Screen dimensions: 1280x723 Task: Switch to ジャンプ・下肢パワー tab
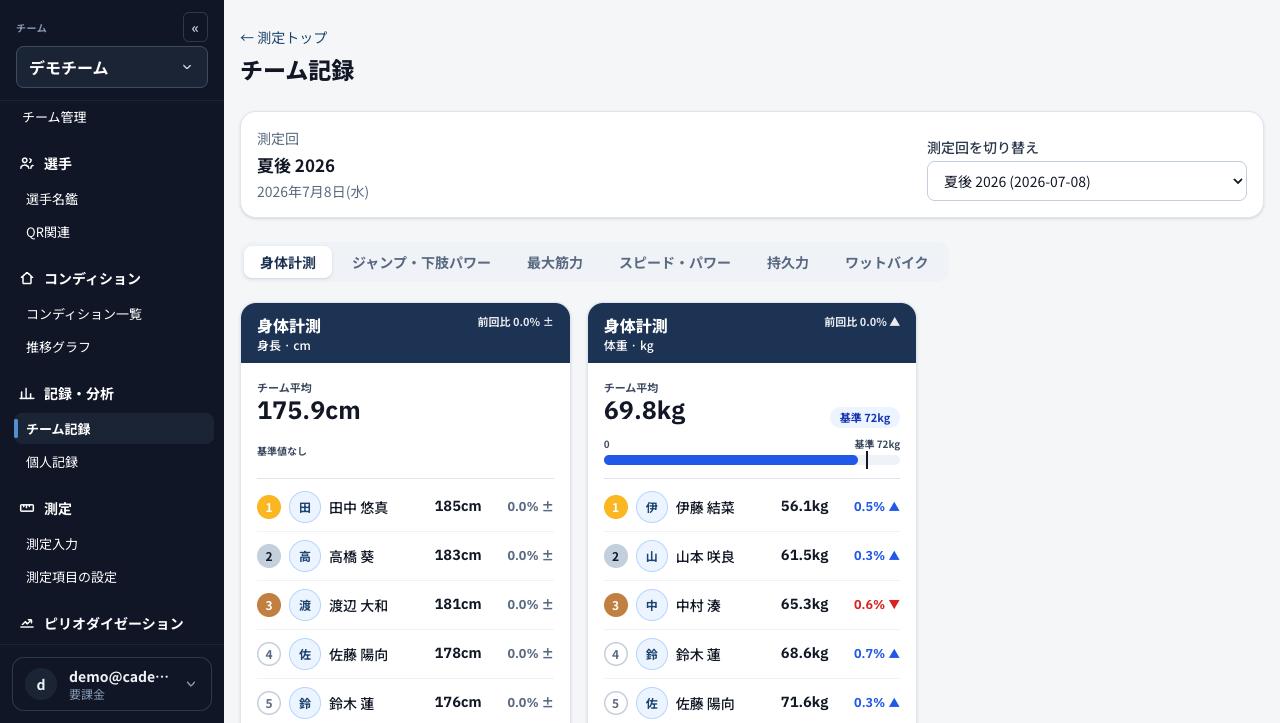coord(421,262)
